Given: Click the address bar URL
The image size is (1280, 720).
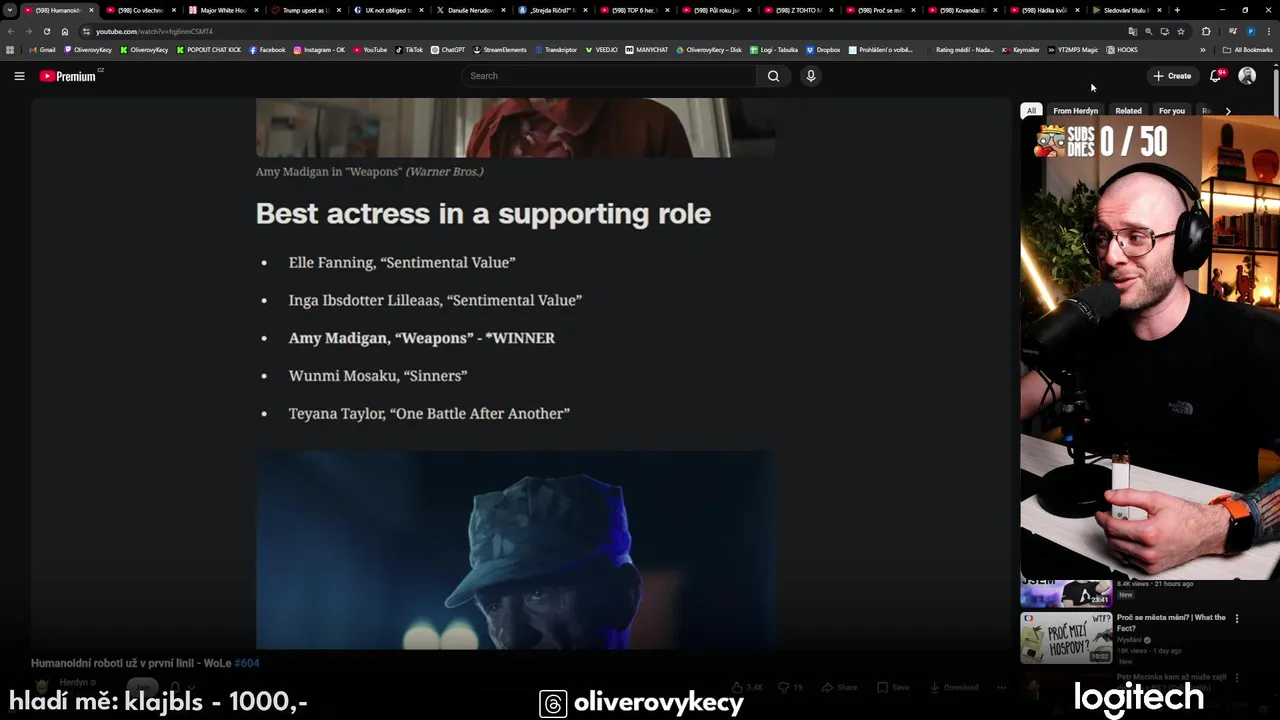Looking at the screenshot, I should [154, 32].
